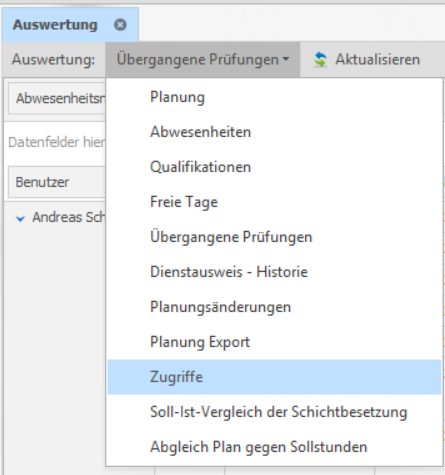
Task: Choose Dienstausweis - Historie report
Action: (x=274, y=272)
